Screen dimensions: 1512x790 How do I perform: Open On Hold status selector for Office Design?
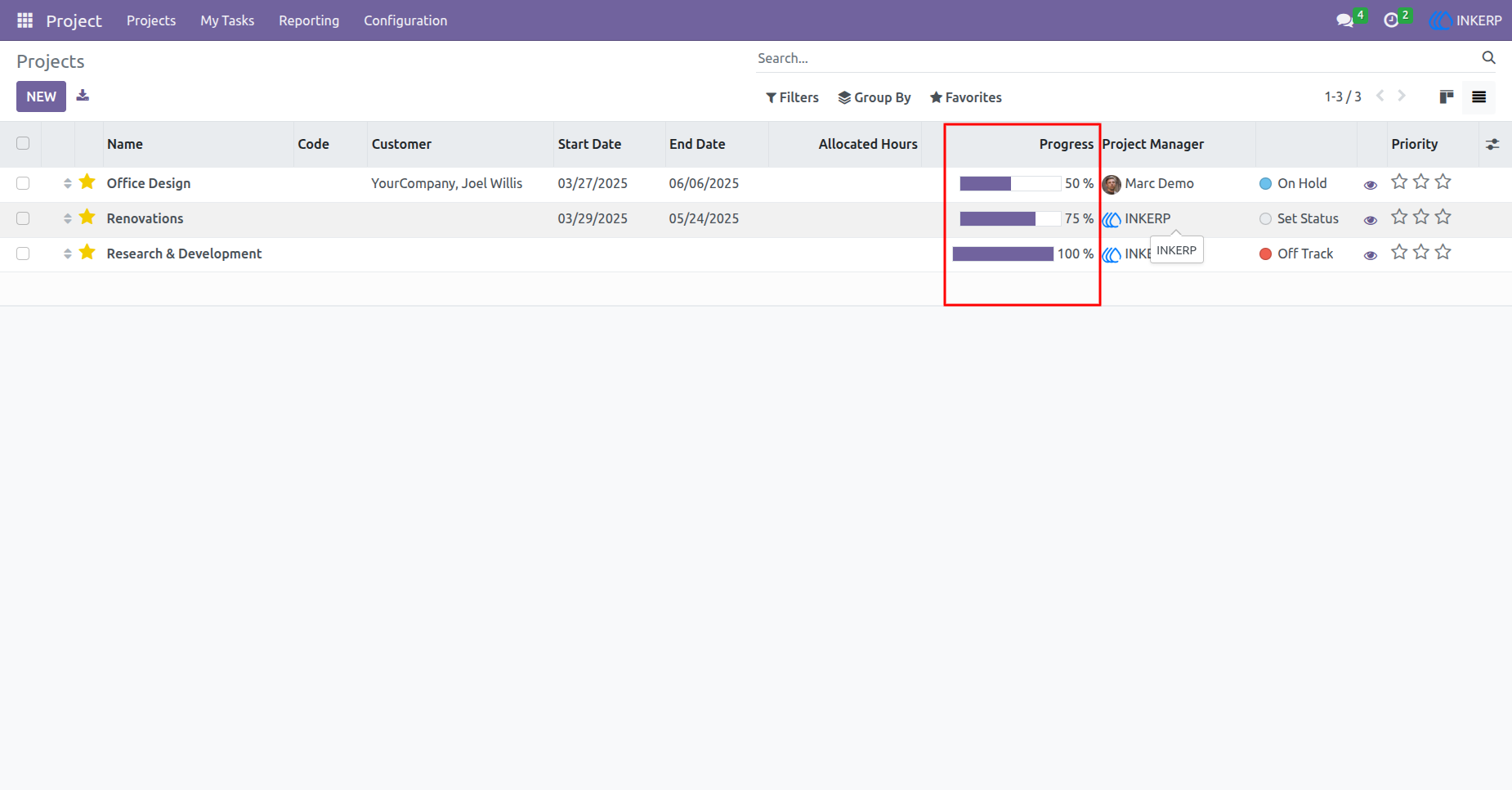coord(1293,183)
